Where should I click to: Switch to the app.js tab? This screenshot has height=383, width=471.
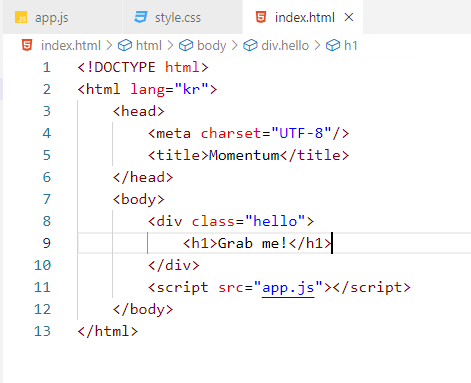point(62,17)
